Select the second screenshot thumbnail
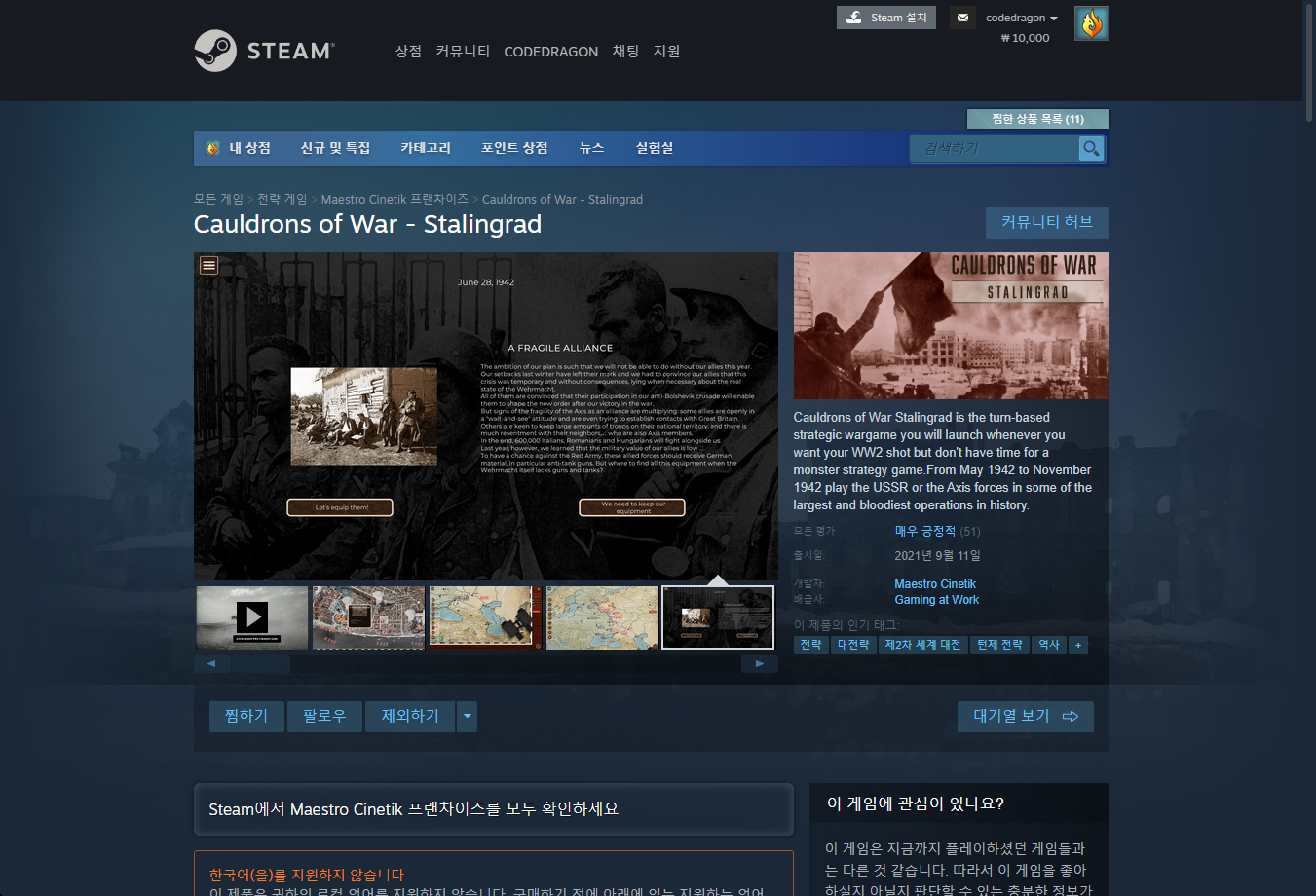This screenshot has width=1316, height=896. point(369,617)
